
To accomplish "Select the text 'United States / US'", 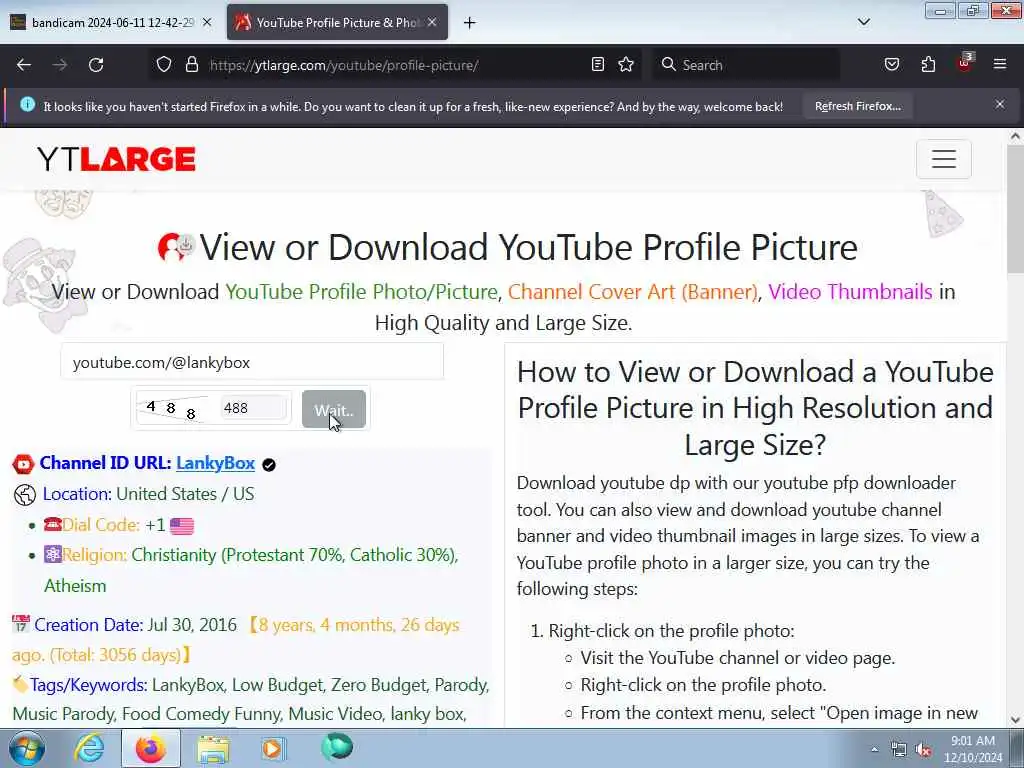I will click(x=185, y=494).
